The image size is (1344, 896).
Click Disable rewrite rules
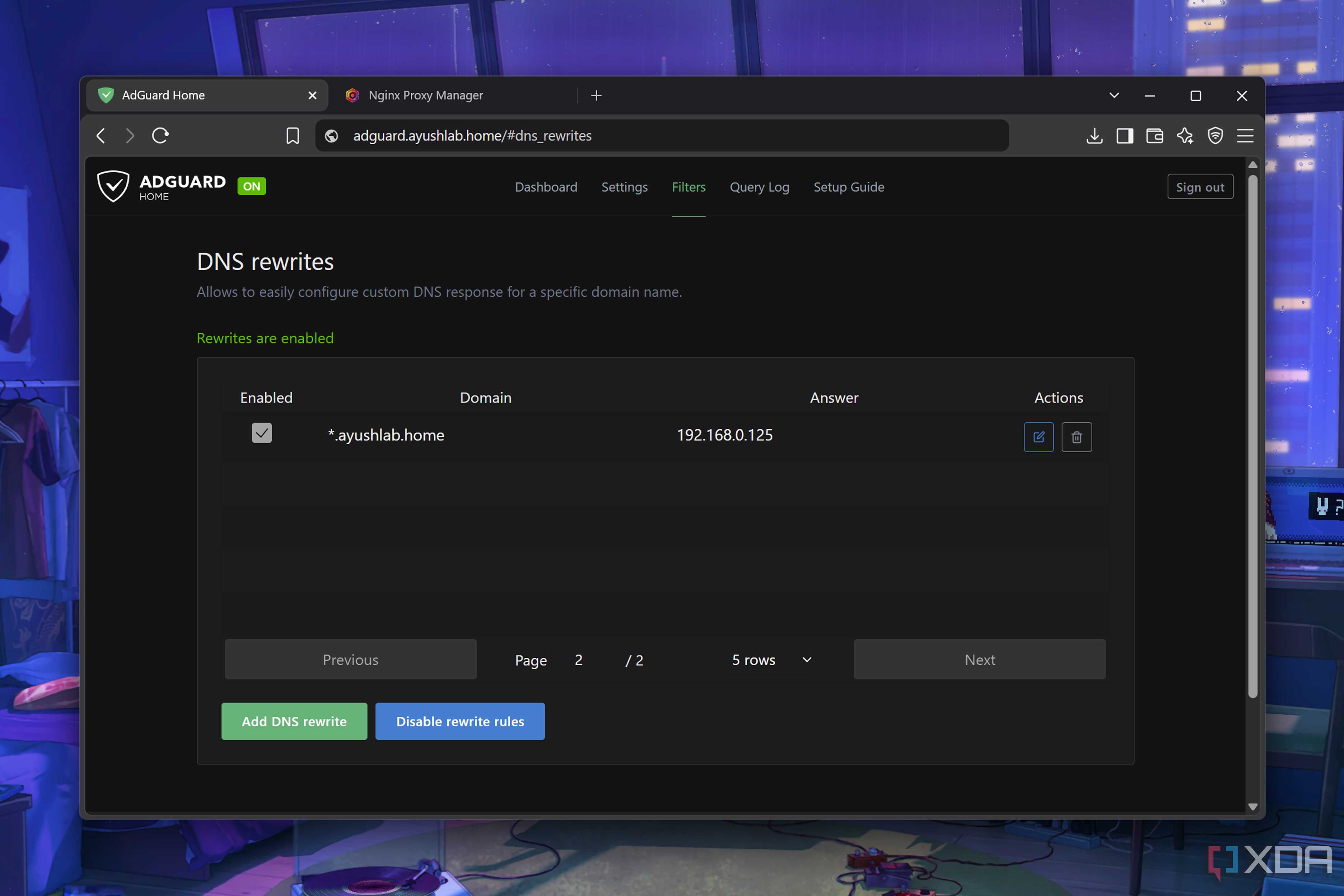click(460, 721)
